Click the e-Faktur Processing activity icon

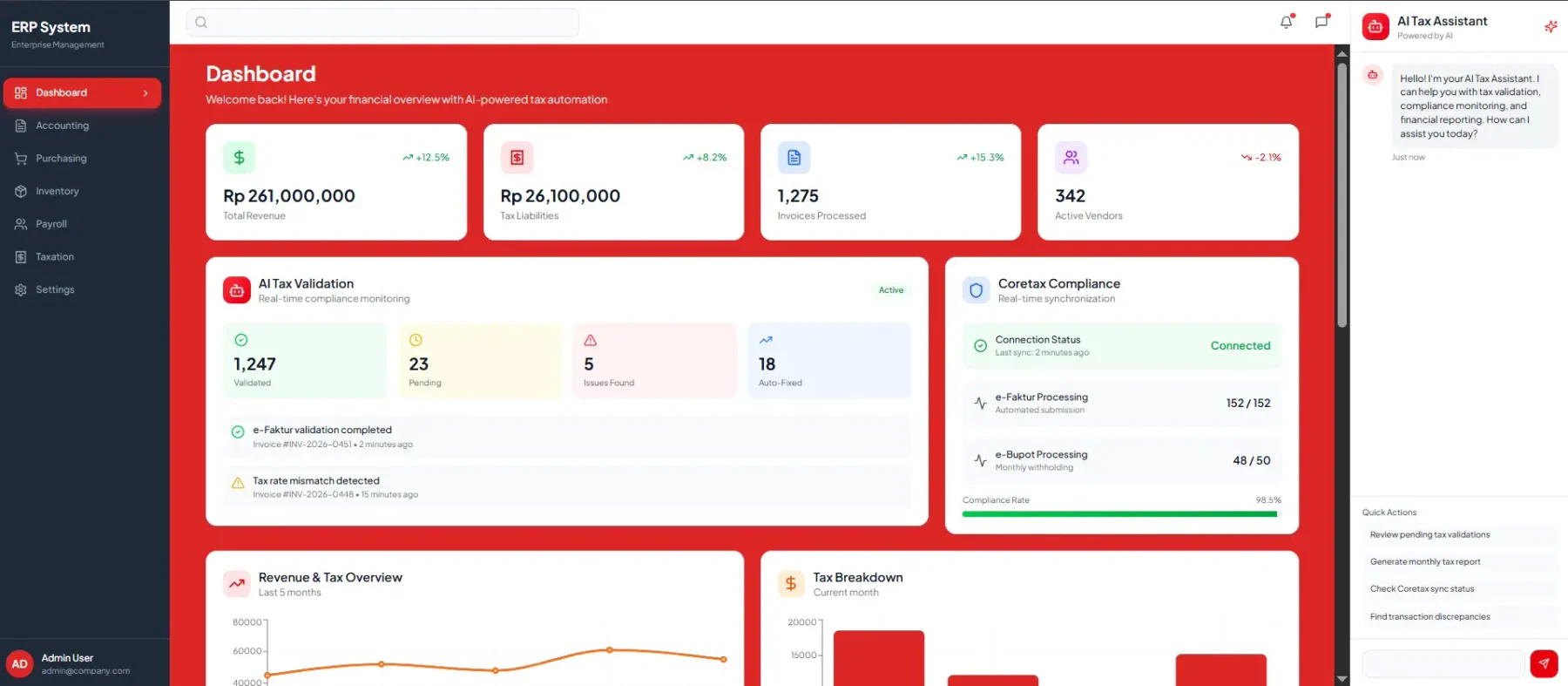coord(980,404)
